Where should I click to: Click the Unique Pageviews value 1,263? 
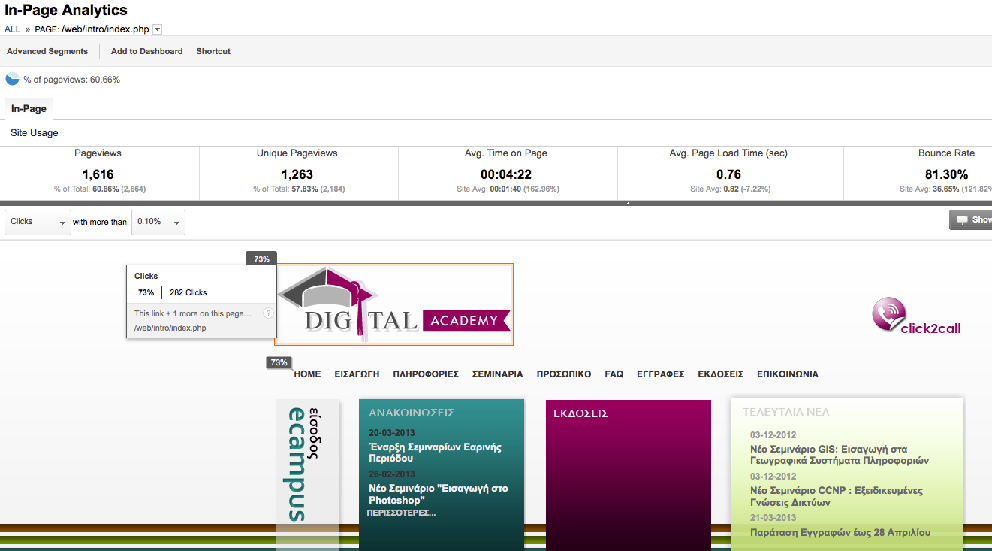pos(297,175)
